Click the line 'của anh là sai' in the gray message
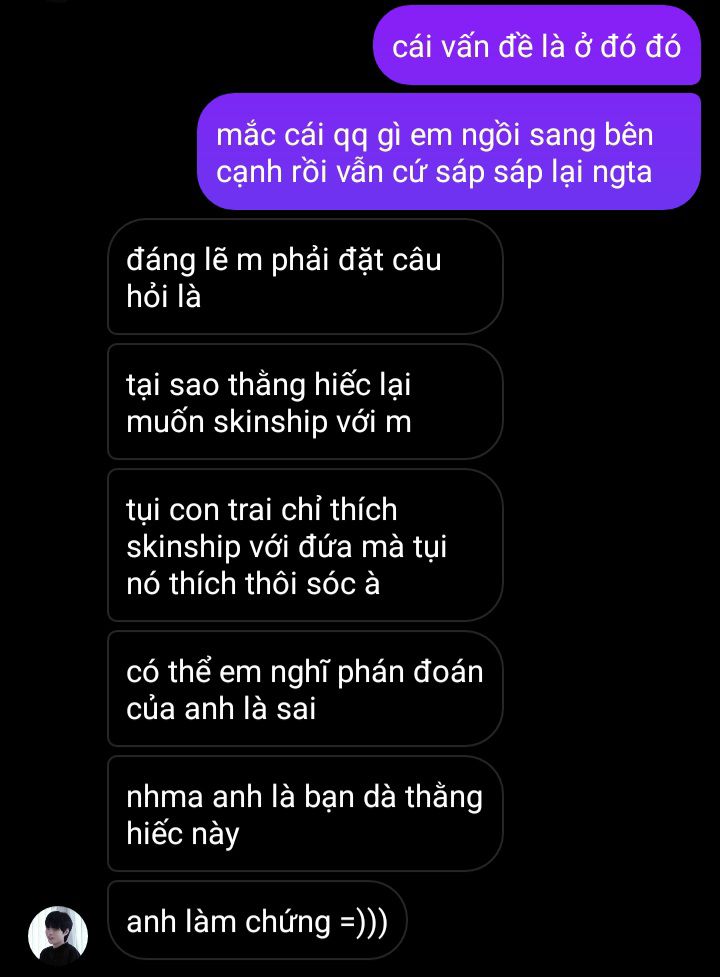This screenshot has width=720, height=977. [220, 709]
